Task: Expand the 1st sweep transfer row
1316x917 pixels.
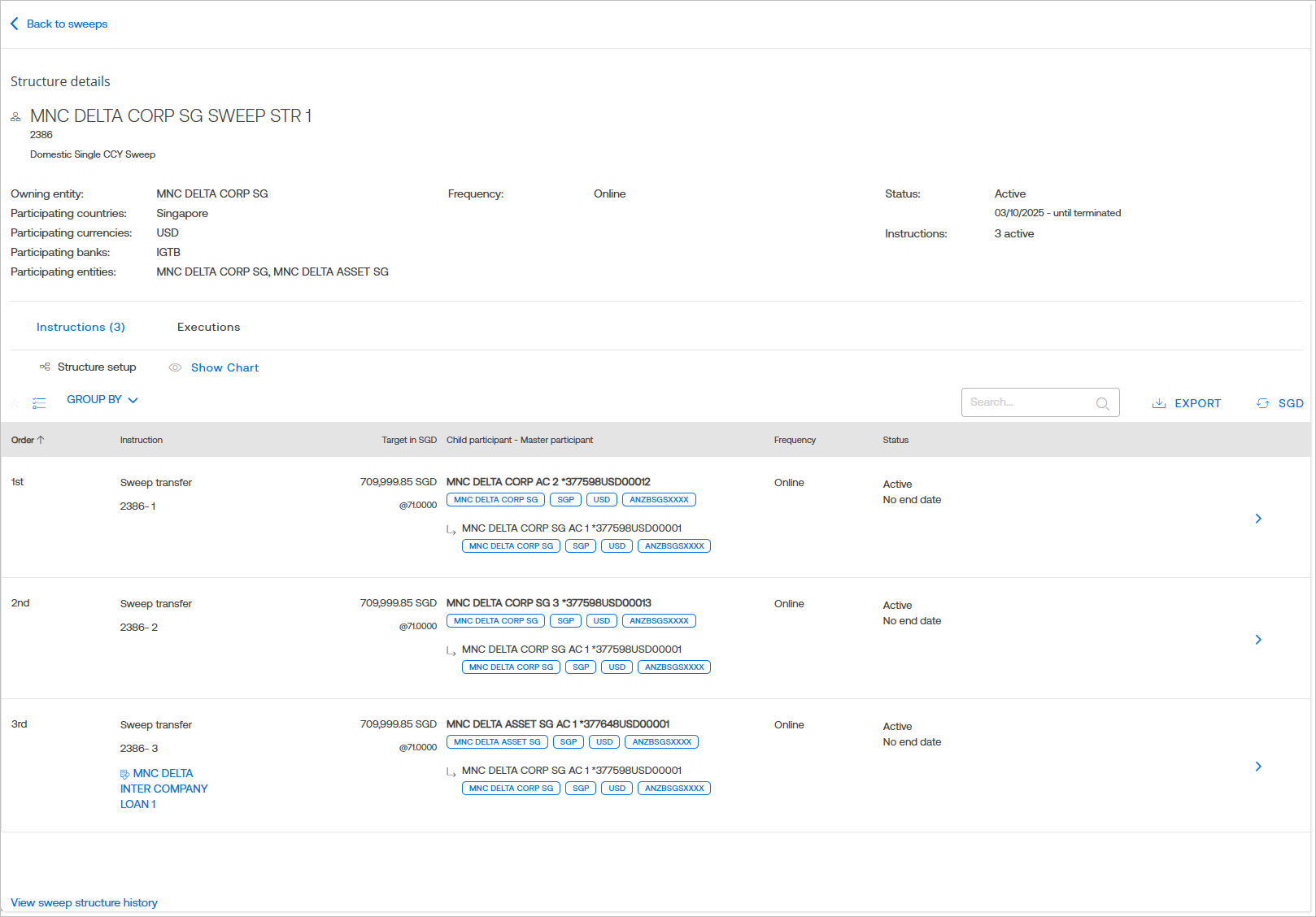Action: point(1258,518)
